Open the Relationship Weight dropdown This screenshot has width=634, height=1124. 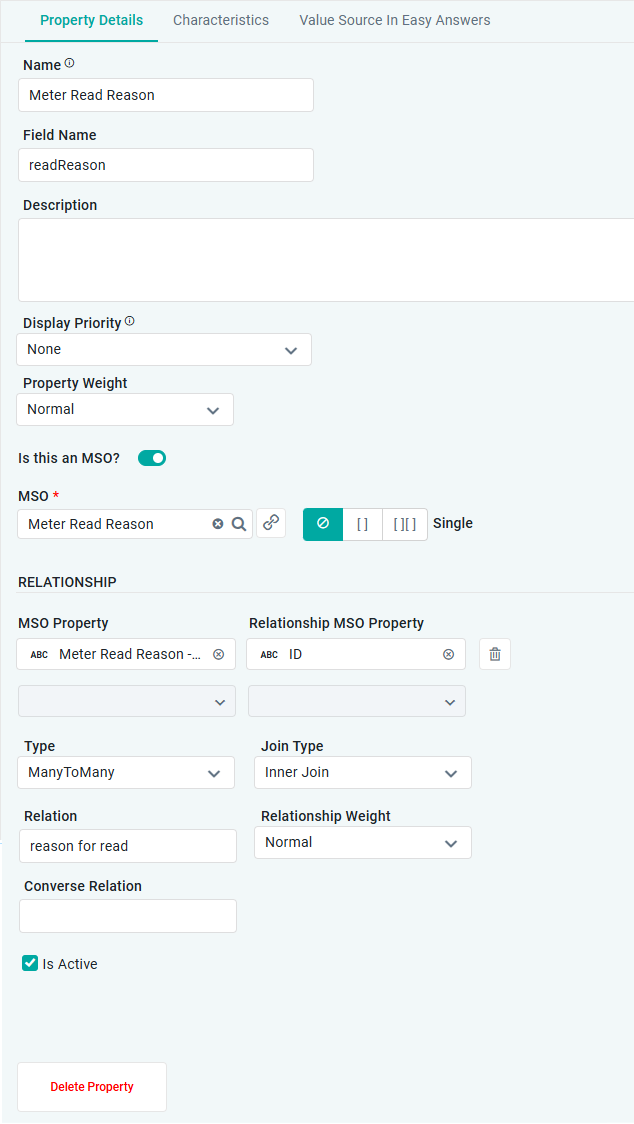click(x=363, y=843)
